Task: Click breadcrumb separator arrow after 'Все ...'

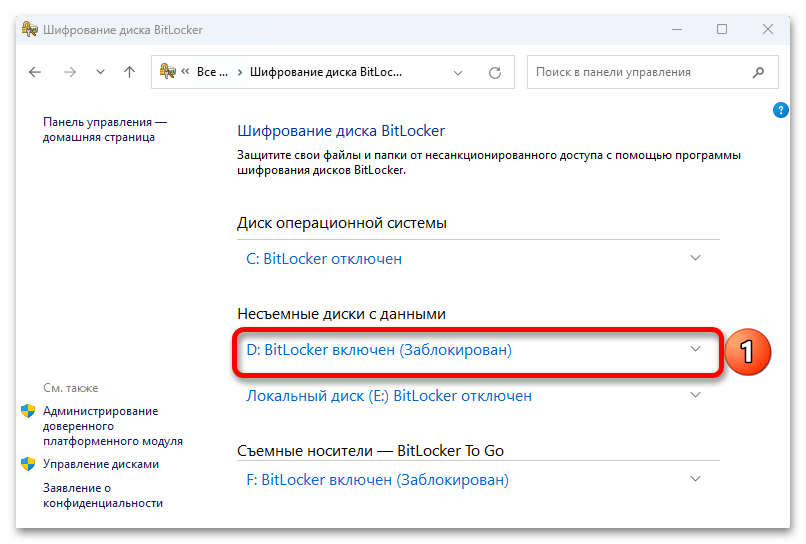Action: tap(240, 72)
